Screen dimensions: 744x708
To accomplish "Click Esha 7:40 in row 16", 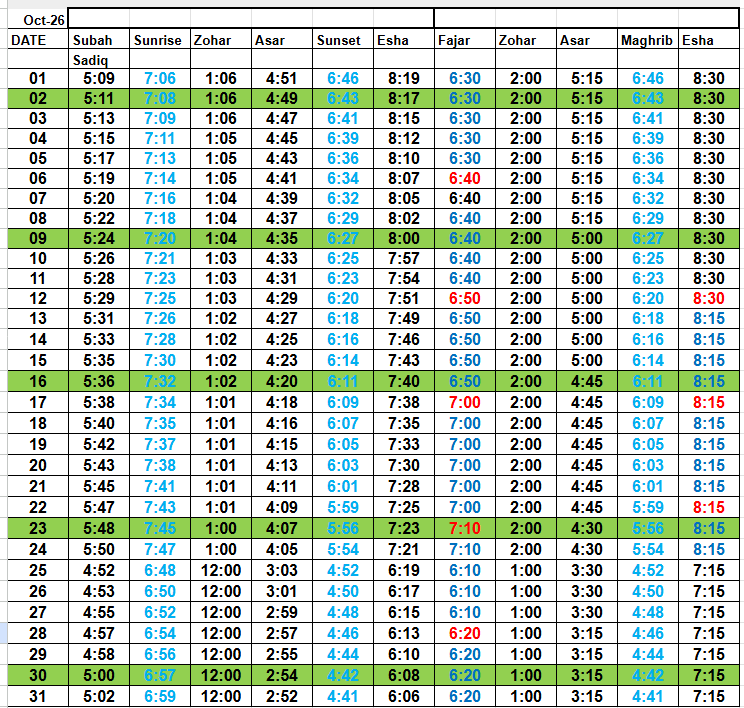I will (404, 381).
